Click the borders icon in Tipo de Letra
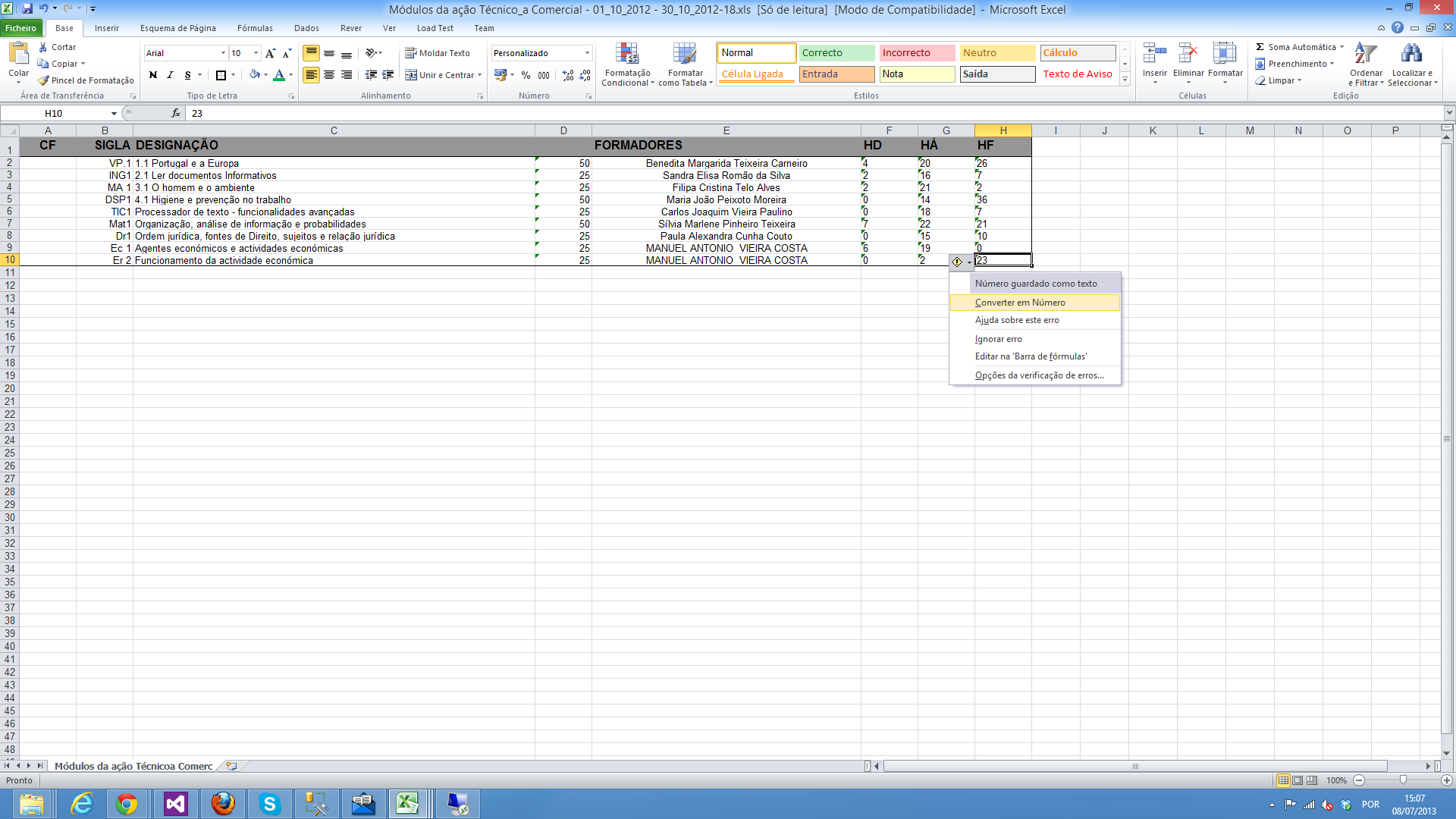This screenshot has width=1456, height=819. [221, 75]
